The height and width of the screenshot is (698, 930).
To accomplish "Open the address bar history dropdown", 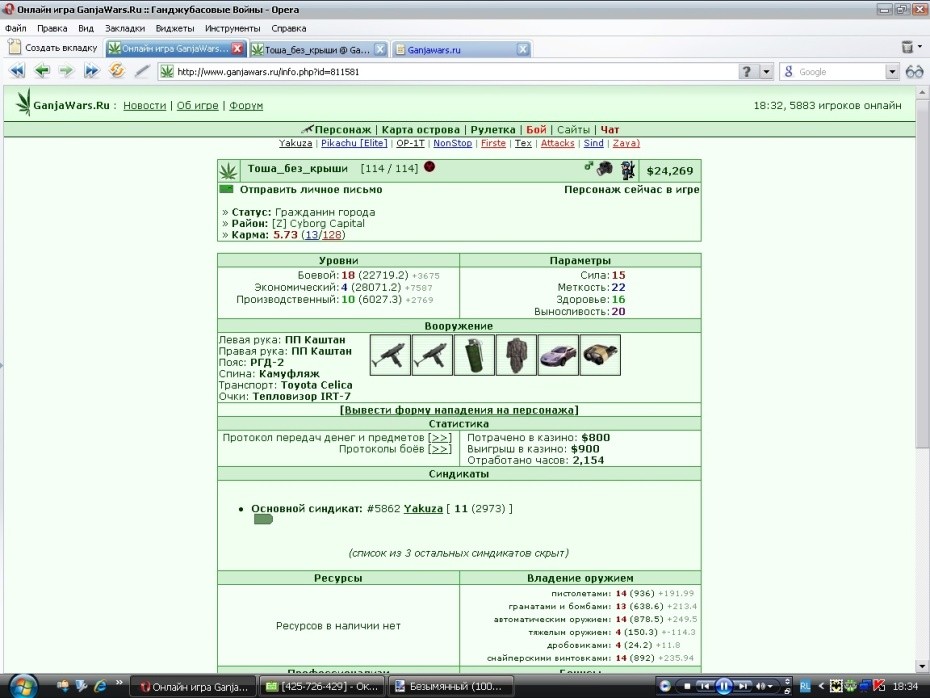I will 766,72.
